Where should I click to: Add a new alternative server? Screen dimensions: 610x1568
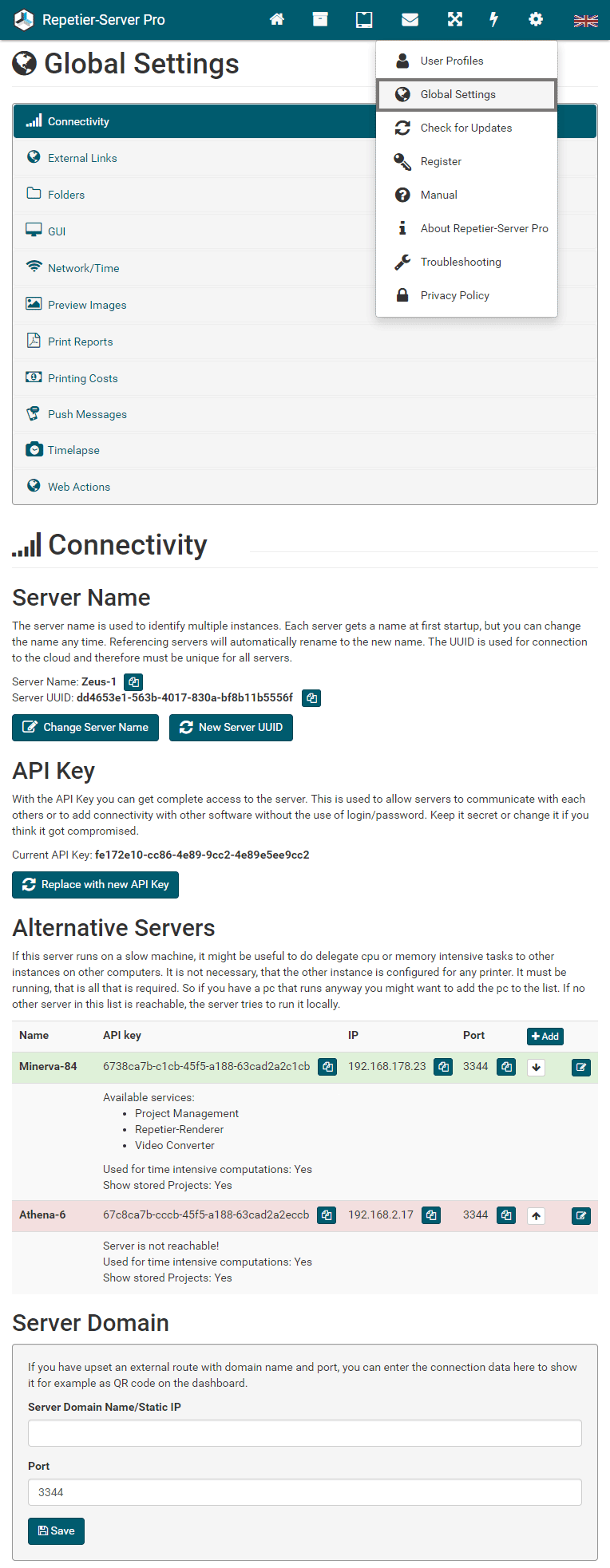tap(545, 1036)
